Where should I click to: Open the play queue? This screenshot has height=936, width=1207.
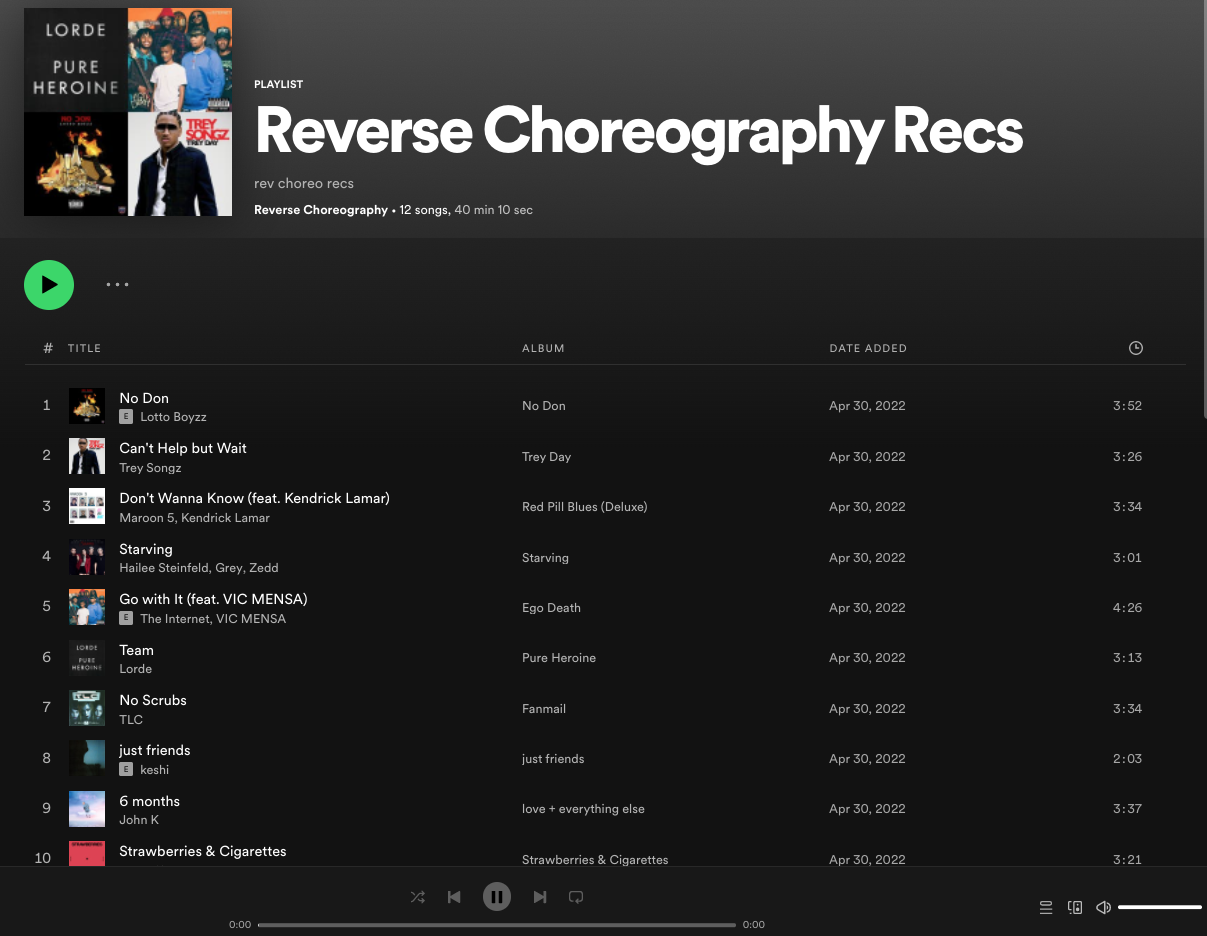point(1046,907)
